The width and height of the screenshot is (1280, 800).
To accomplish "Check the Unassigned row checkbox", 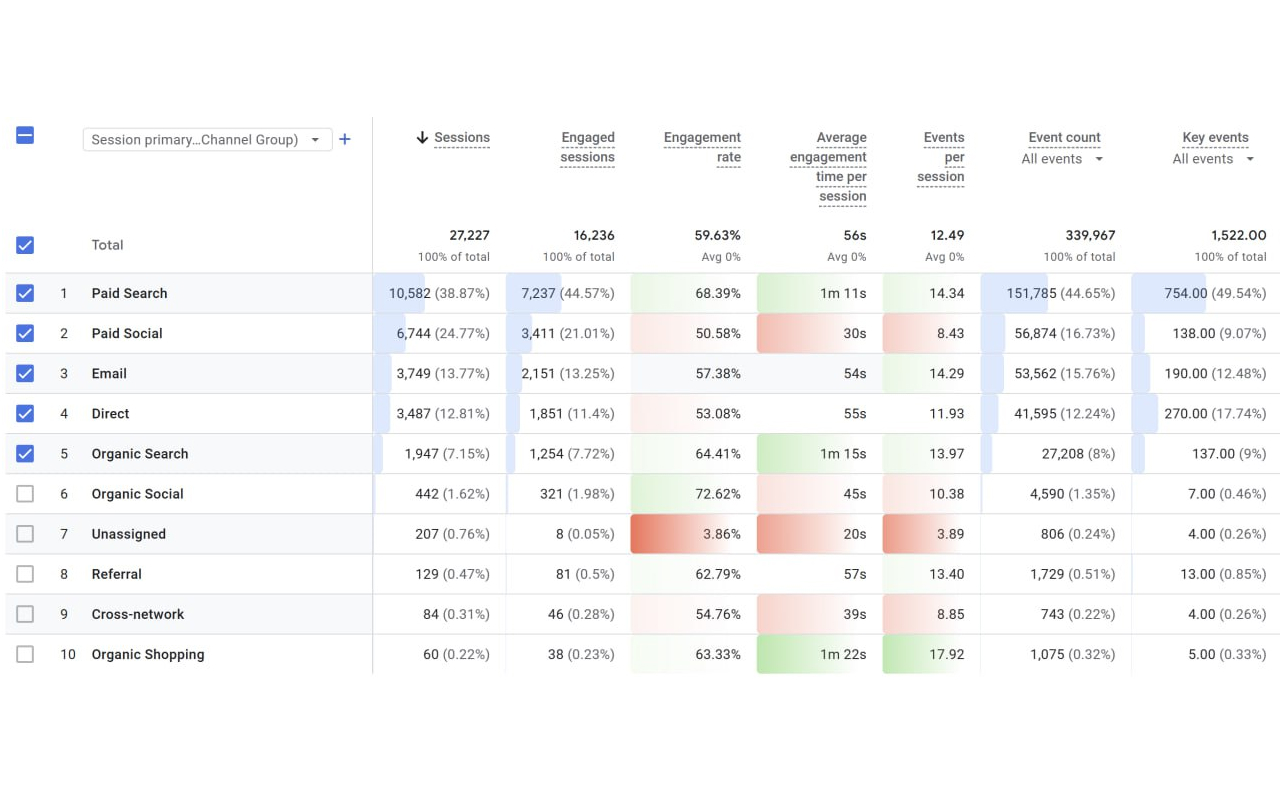I will (x=25, y=533).
